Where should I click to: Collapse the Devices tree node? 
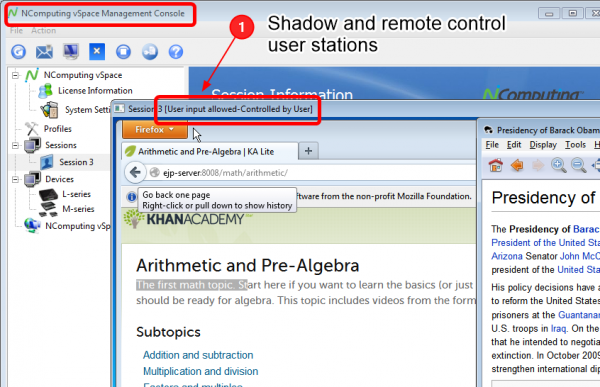(x=15, y=179)
